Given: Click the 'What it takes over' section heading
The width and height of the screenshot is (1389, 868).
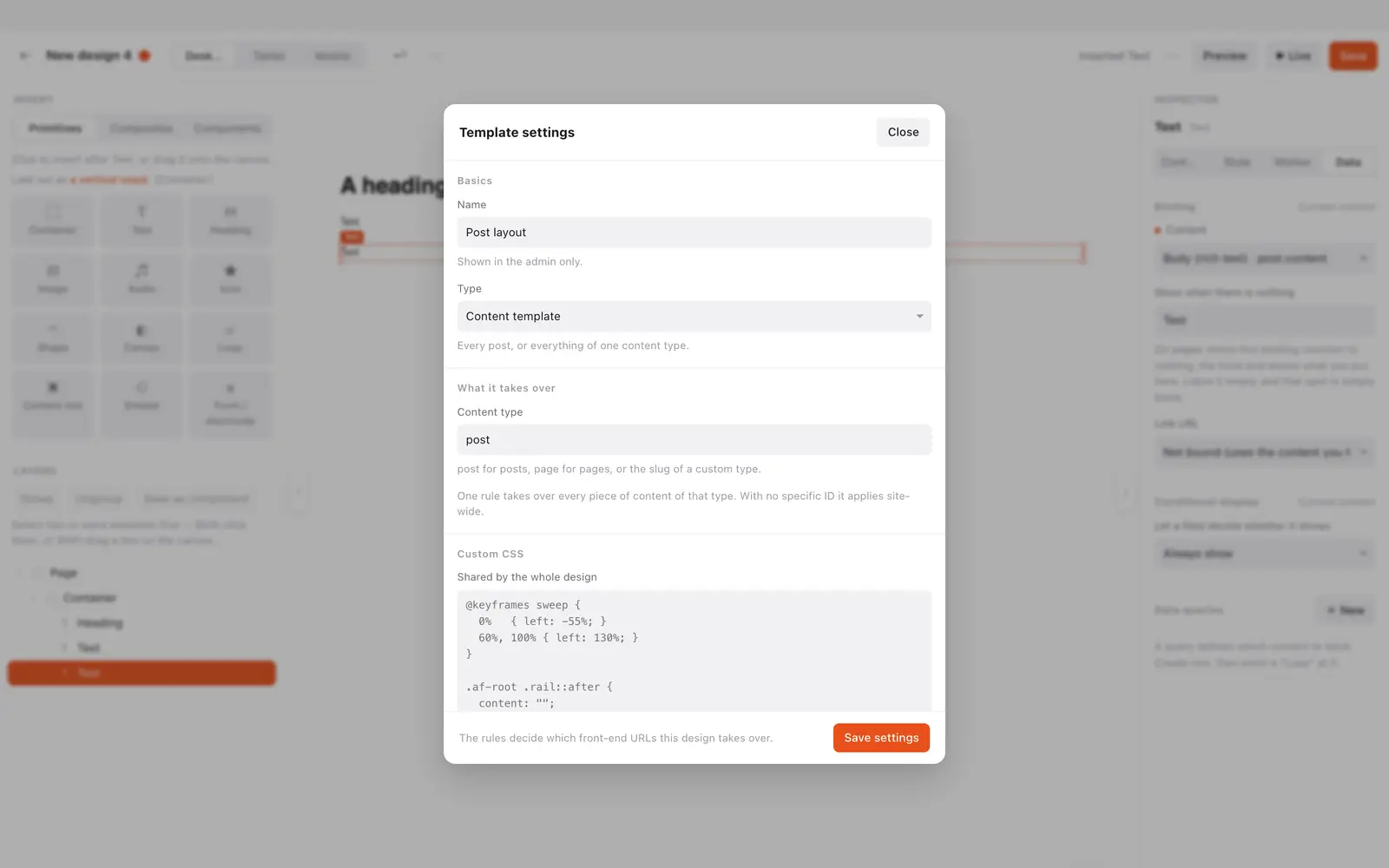Looking at the screenshot, I should (506, 388).
